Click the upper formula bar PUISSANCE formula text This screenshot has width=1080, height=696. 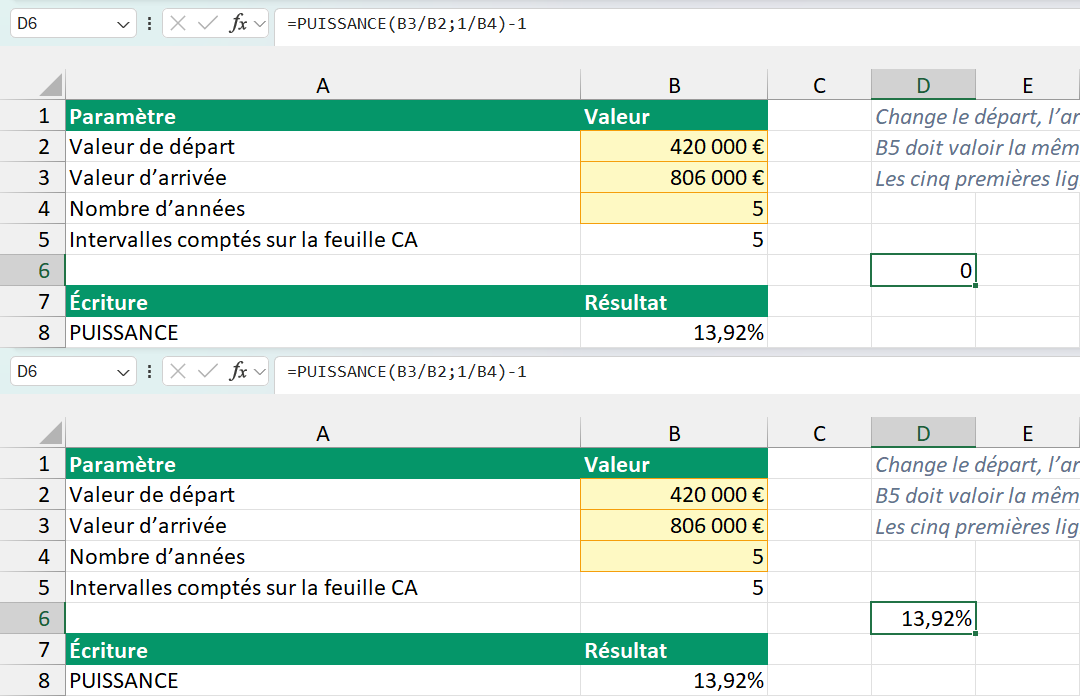click(x=406, y=24)
